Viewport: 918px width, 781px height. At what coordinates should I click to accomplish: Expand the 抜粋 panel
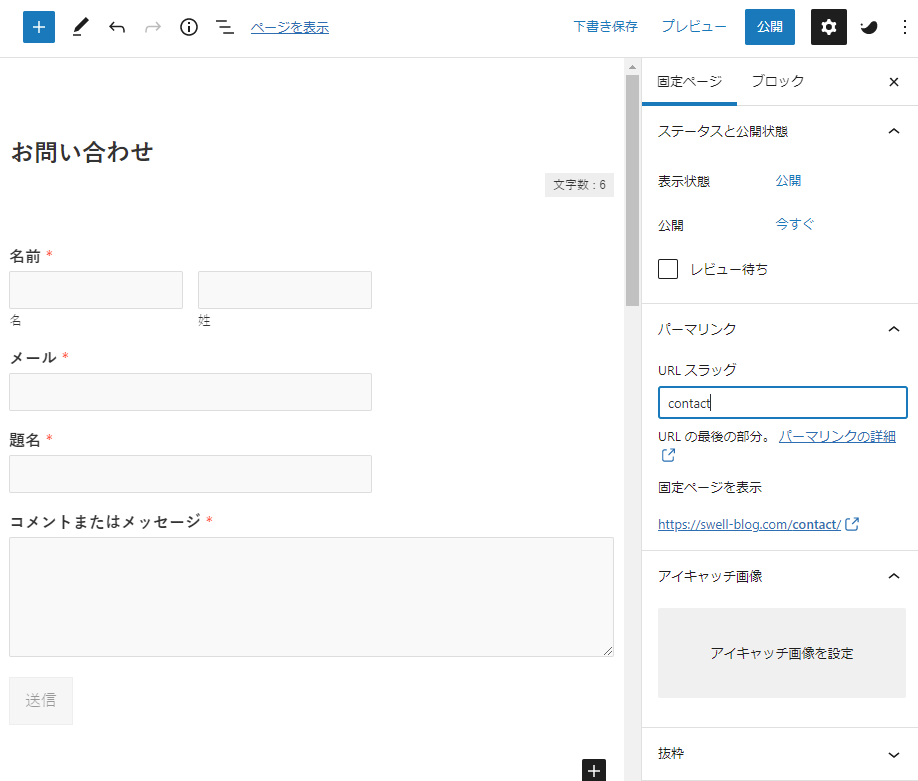tap(894, 754)
